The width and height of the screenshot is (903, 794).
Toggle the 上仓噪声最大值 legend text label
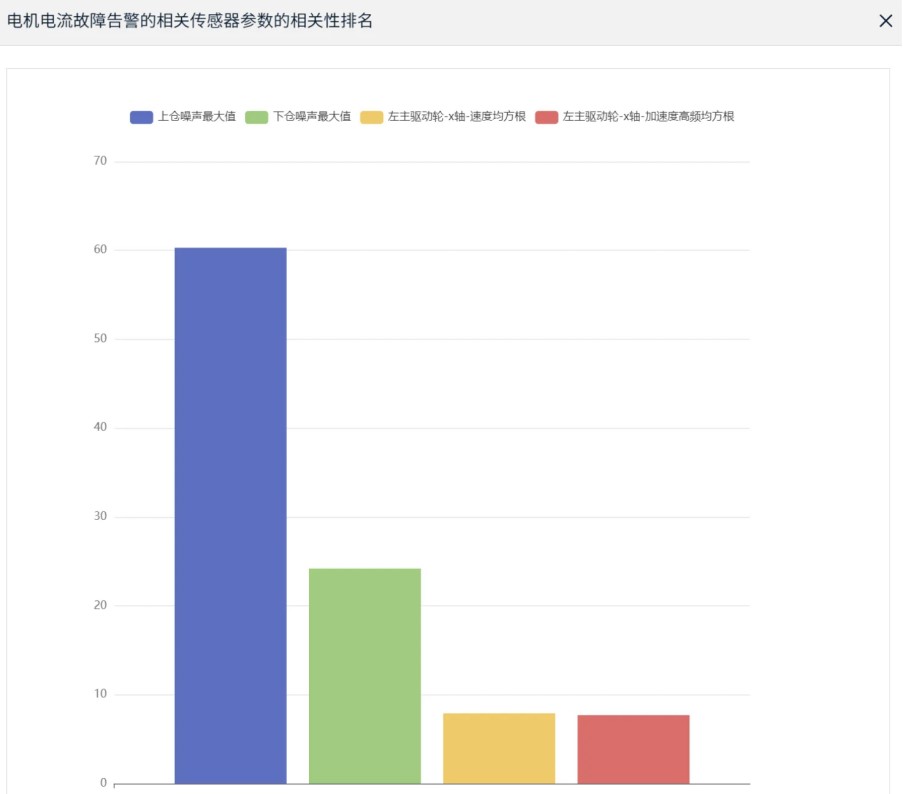pos(196,117)
